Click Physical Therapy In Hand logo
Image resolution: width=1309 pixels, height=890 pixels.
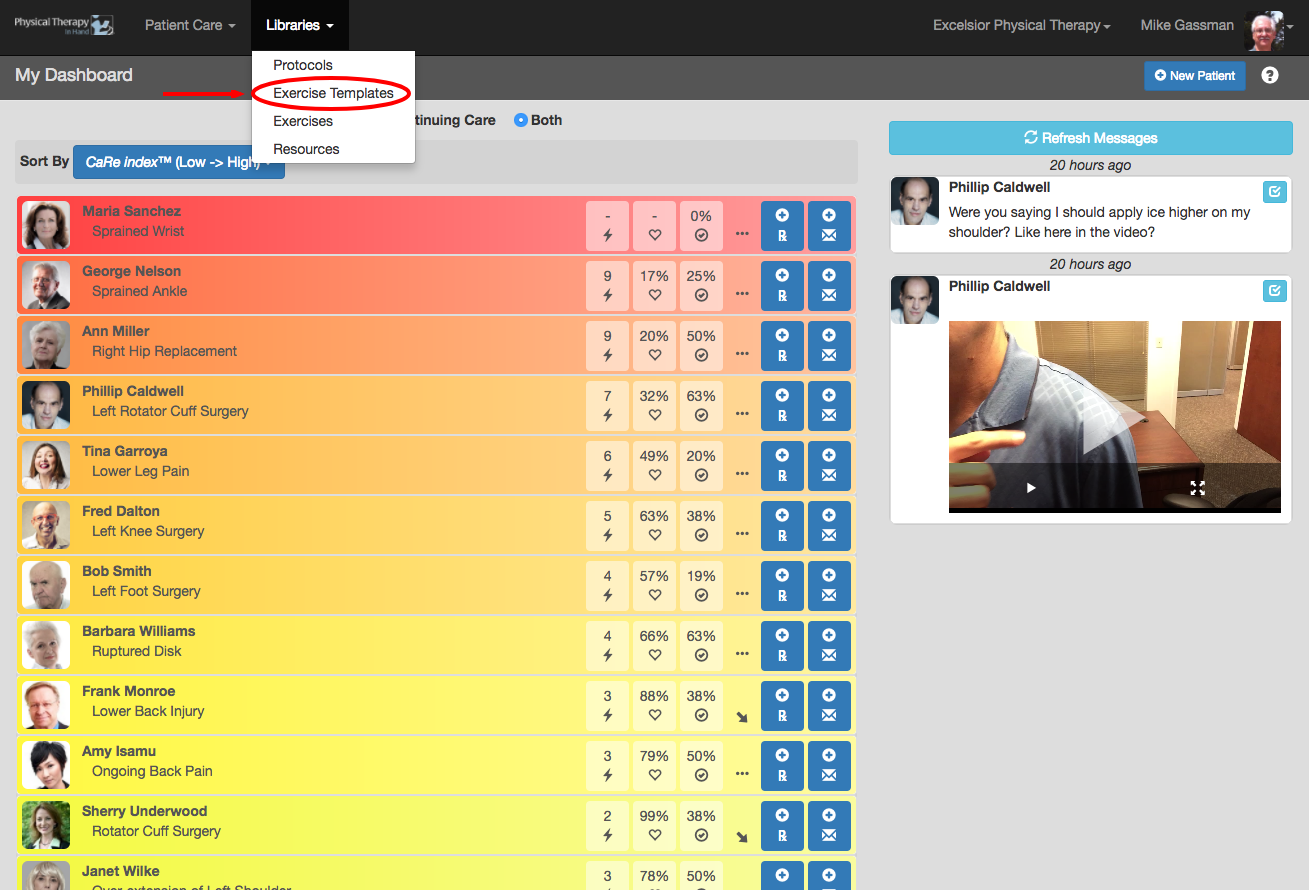tap(63, 25)
